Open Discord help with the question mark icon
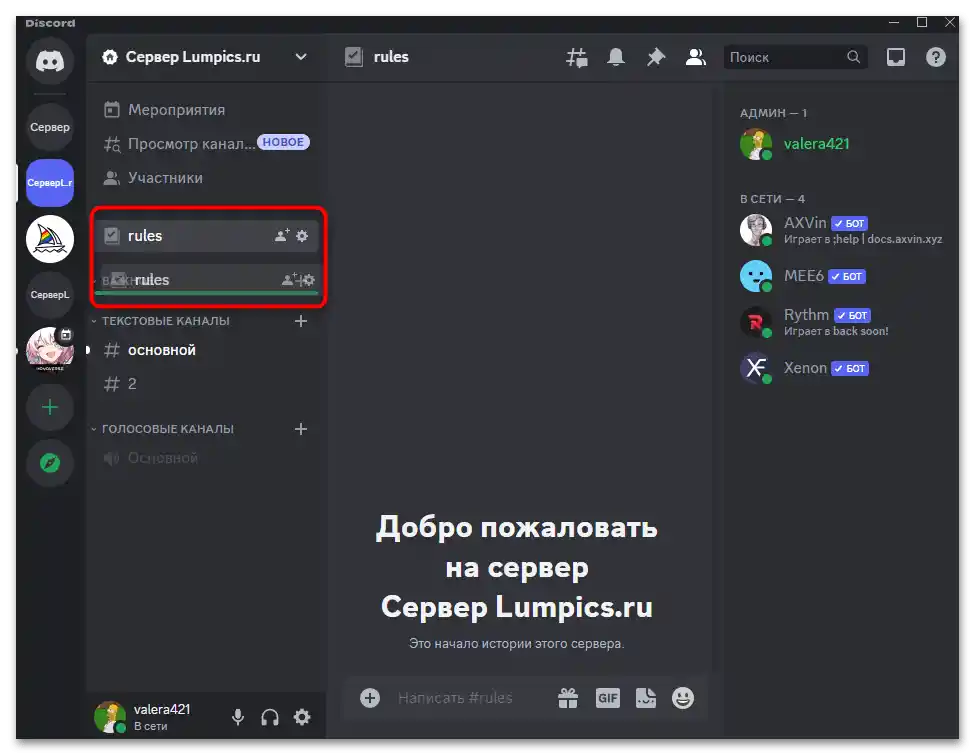Viewport: 975px width, 755px height. tap(935, 57)
